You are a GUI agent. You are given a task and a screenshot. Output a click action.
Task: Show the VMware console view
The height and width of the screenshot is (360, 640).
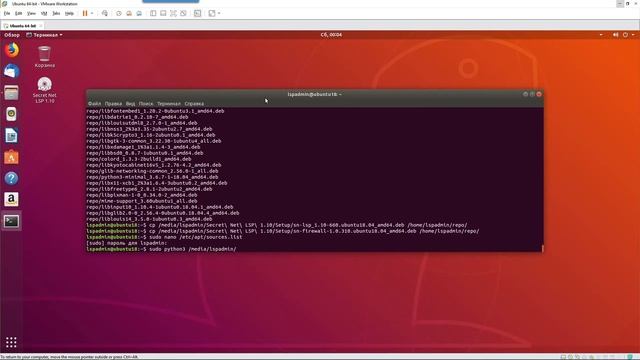coord(198,13)
